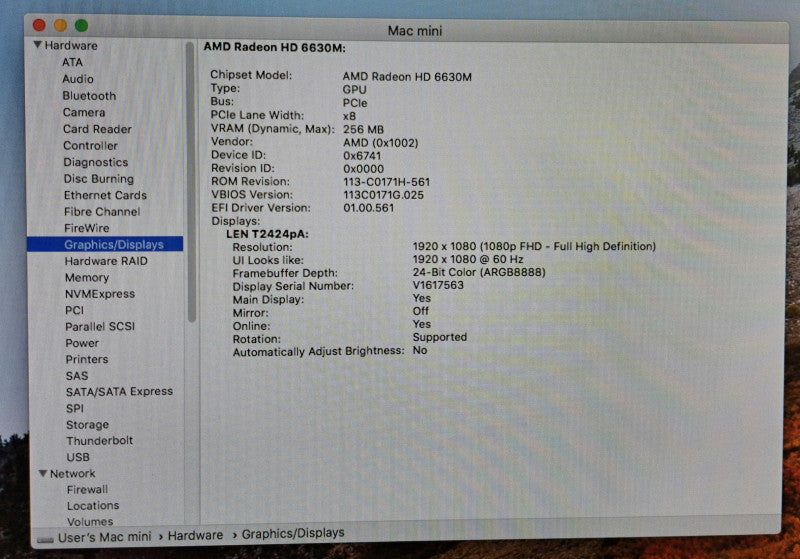Open Ethernet Cards entry
This screenshot has height=559, width=800.
tap(105, 195)
